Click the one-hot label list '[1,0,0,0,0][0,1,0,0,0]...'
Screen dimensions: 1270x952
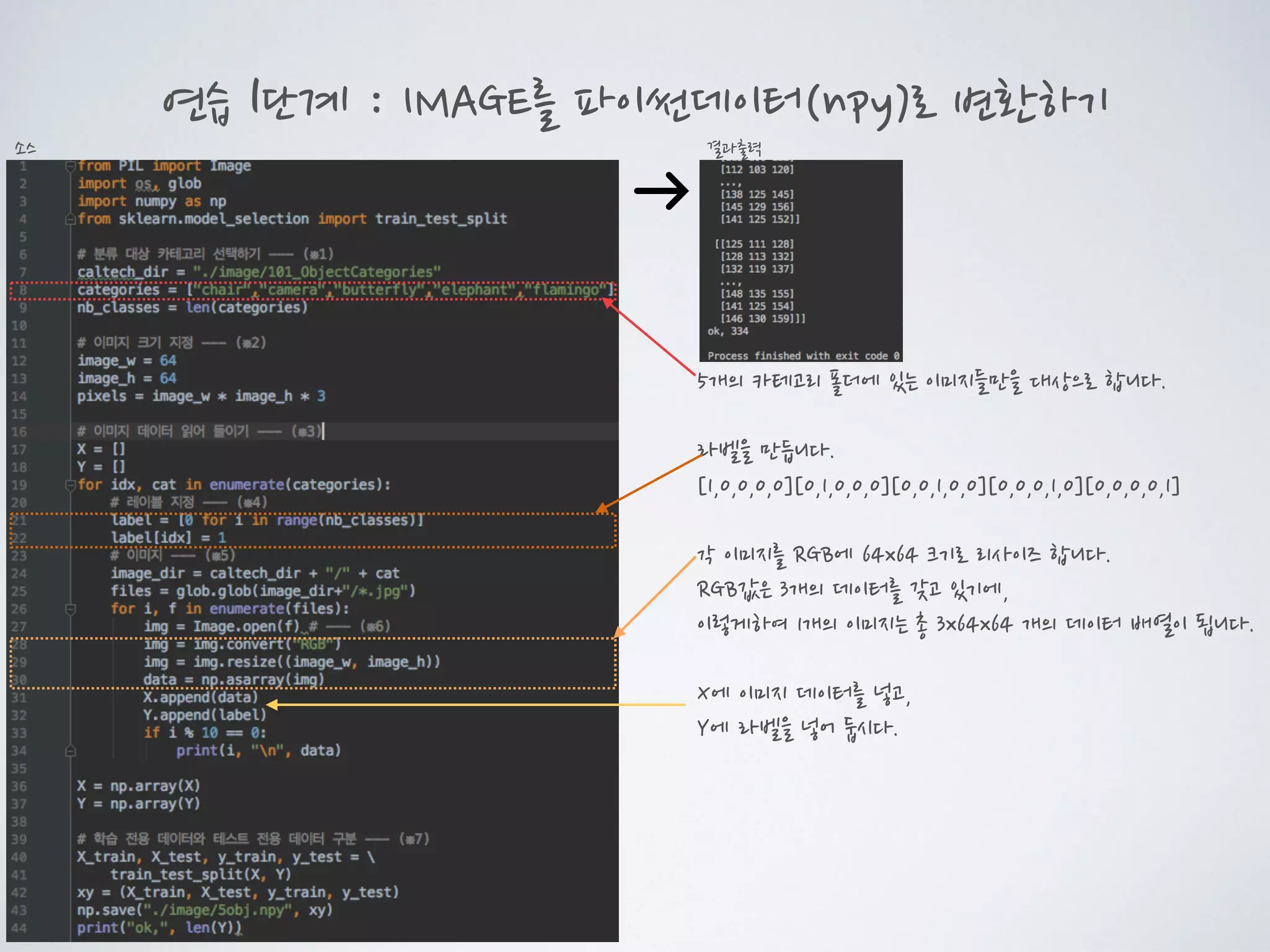coord(939,485)
